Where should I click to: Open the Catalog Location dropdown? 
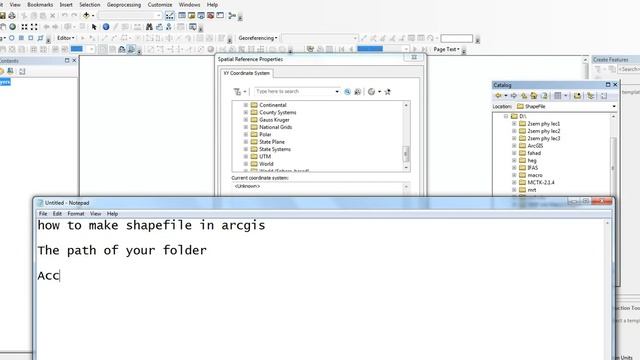click(x=614, y=107)
